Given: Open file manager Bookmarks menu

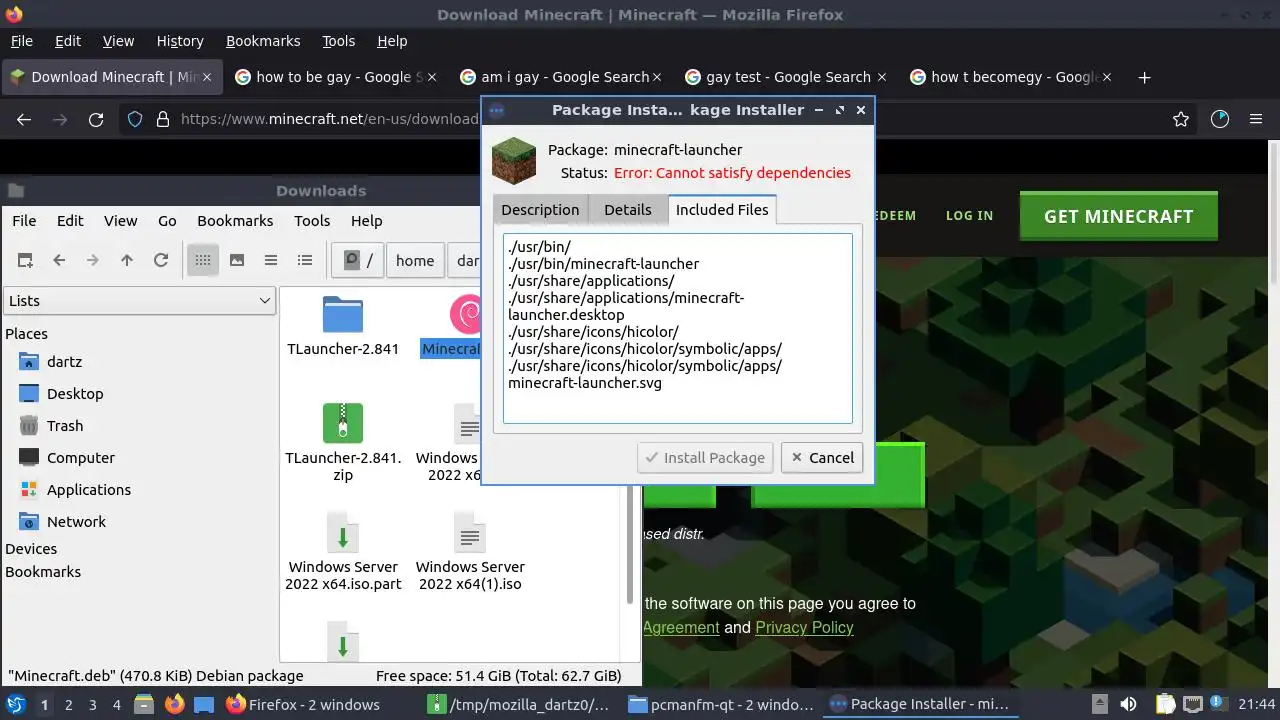Looking at the screenshot, I should (x=235, y=221).
